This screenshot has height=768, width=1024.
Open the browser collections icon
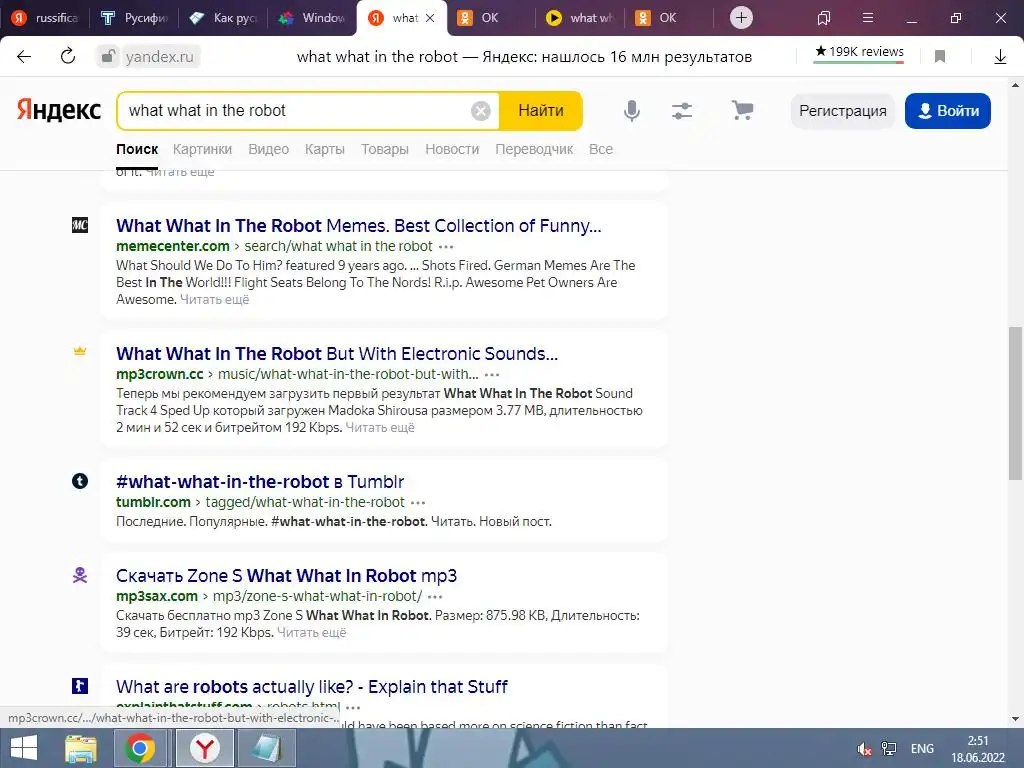824,18
